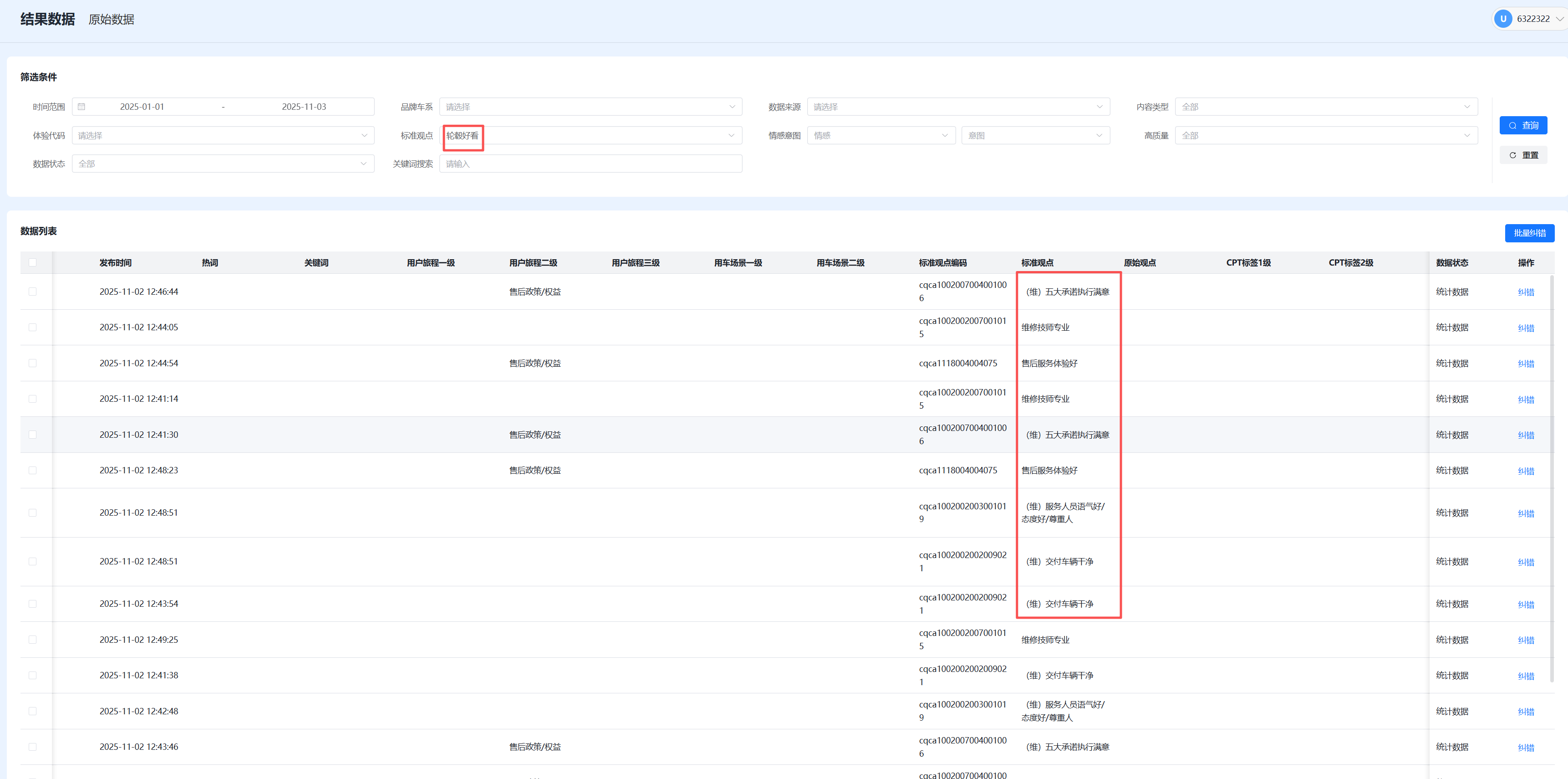Switch to the 原始数据 tab

[112, 20]
